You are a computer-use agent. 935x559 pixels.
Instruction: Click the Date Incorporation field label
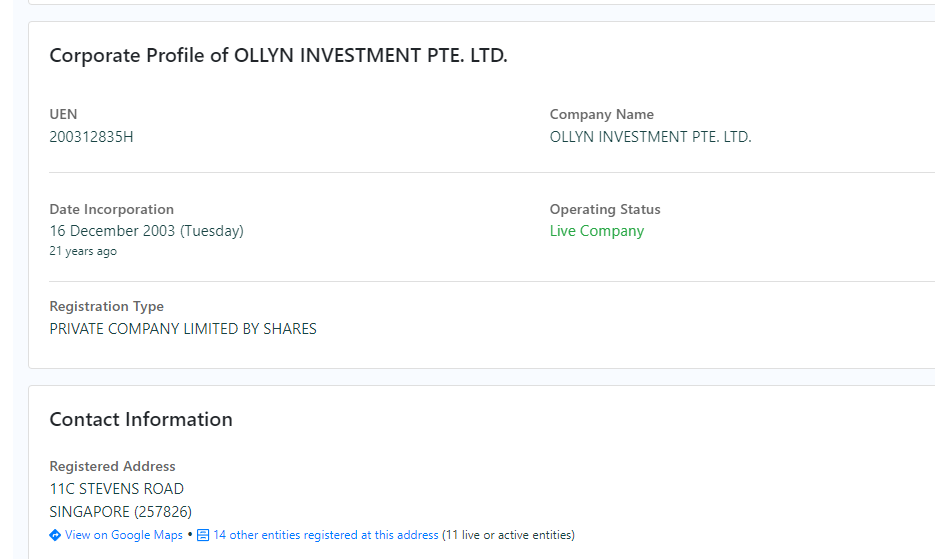pyautogui.click(x=112, y=209)
